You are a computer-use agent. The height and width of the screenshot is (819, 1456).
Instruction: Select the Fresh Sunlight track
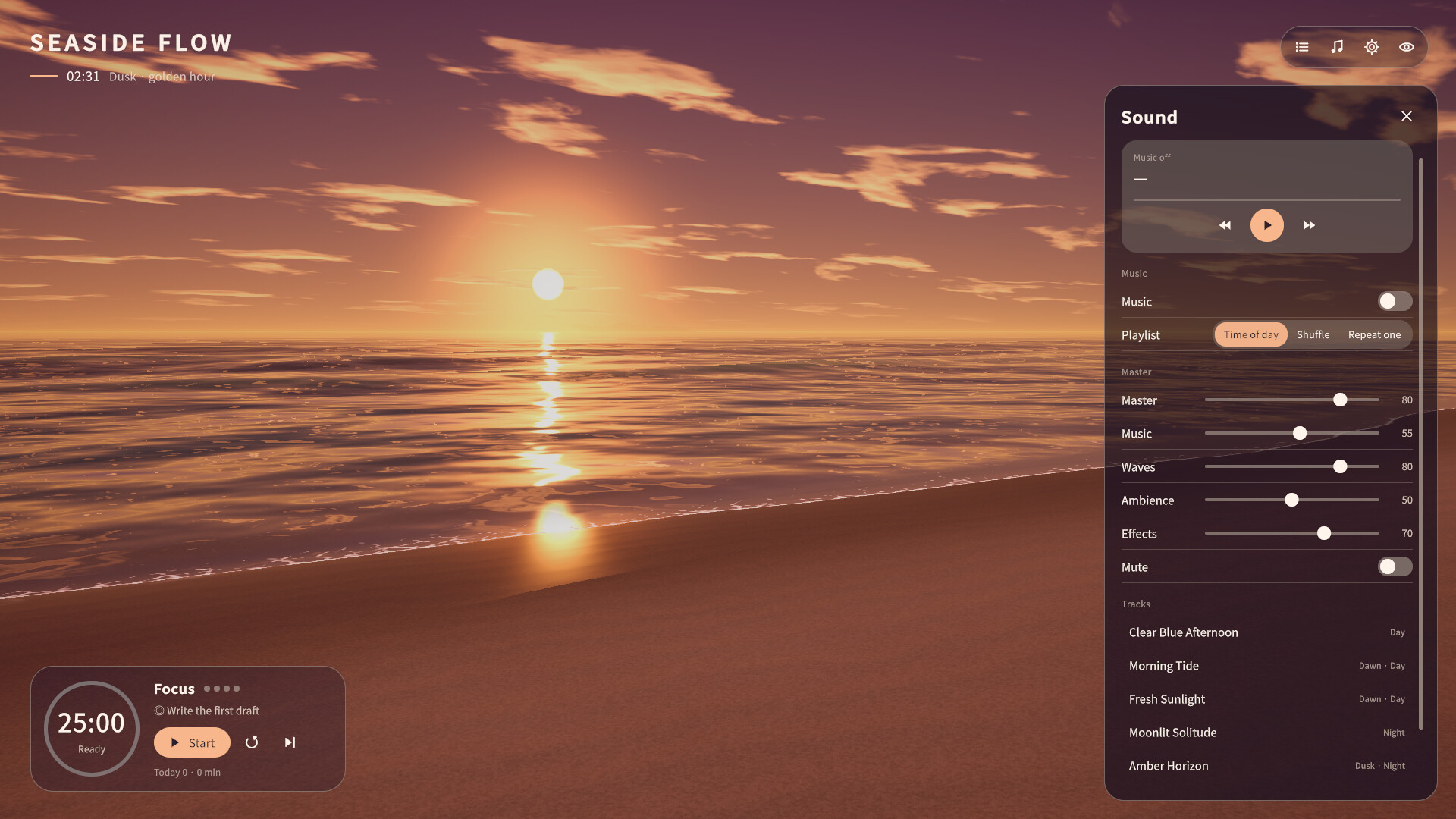click(x=1267, y=699)
